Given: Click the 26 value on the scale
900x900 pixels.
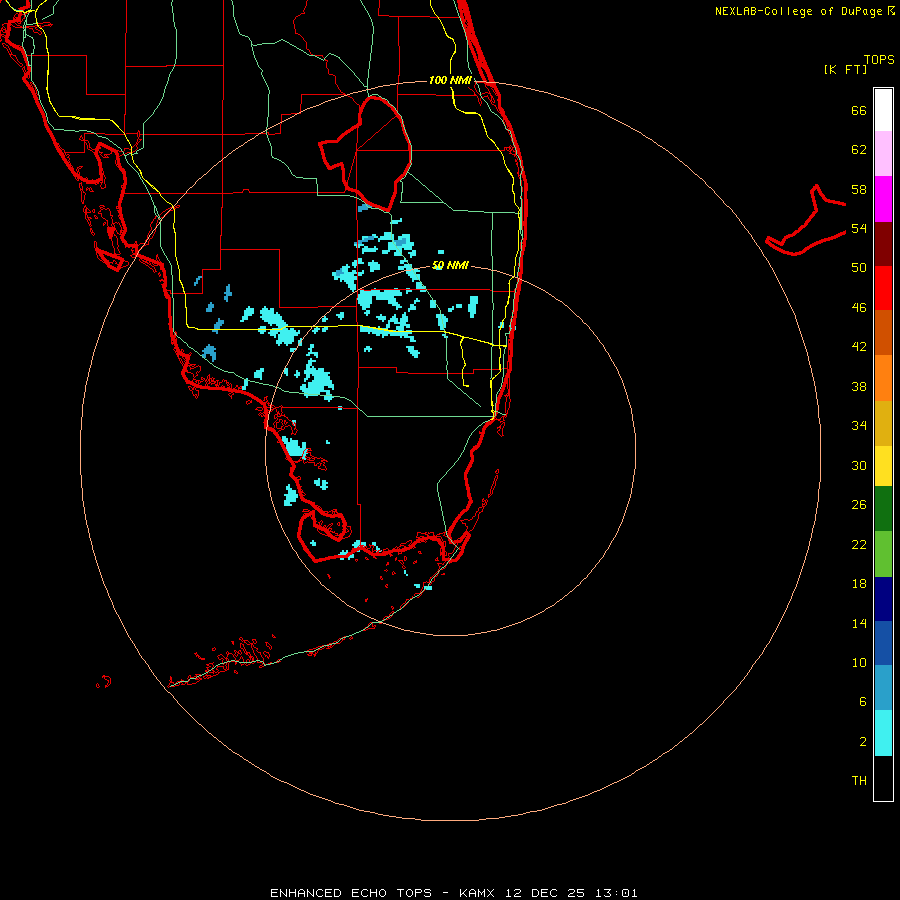Looking at the screenshot, I should pyautogui.click(x=859, y=505).
